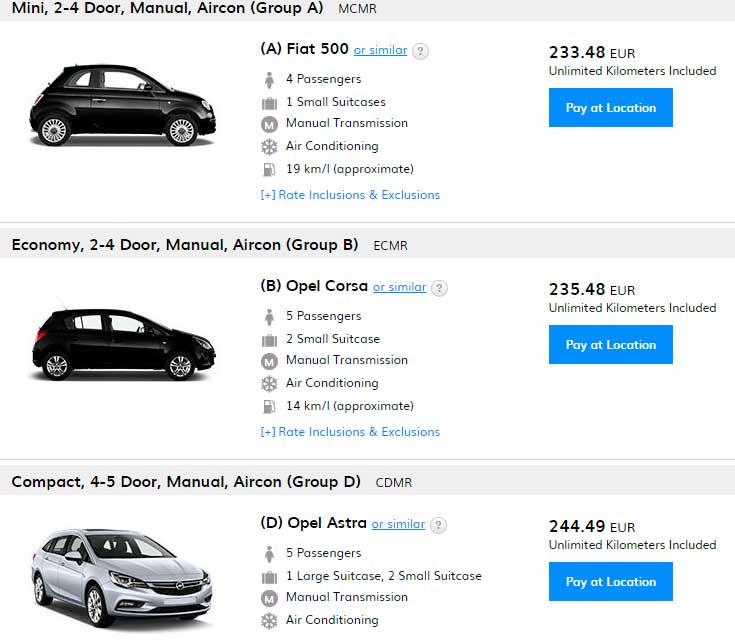Viewport: 735px width, 640px height.
Task: Choose Pay at Location for the Opel Corsa
Action: click(x=611, y=344)
